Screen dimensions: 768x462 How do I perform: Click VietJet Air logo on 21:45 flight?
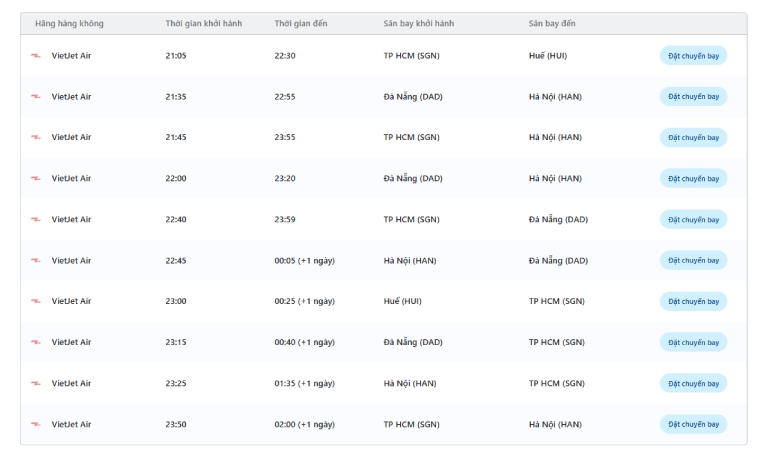36,138
